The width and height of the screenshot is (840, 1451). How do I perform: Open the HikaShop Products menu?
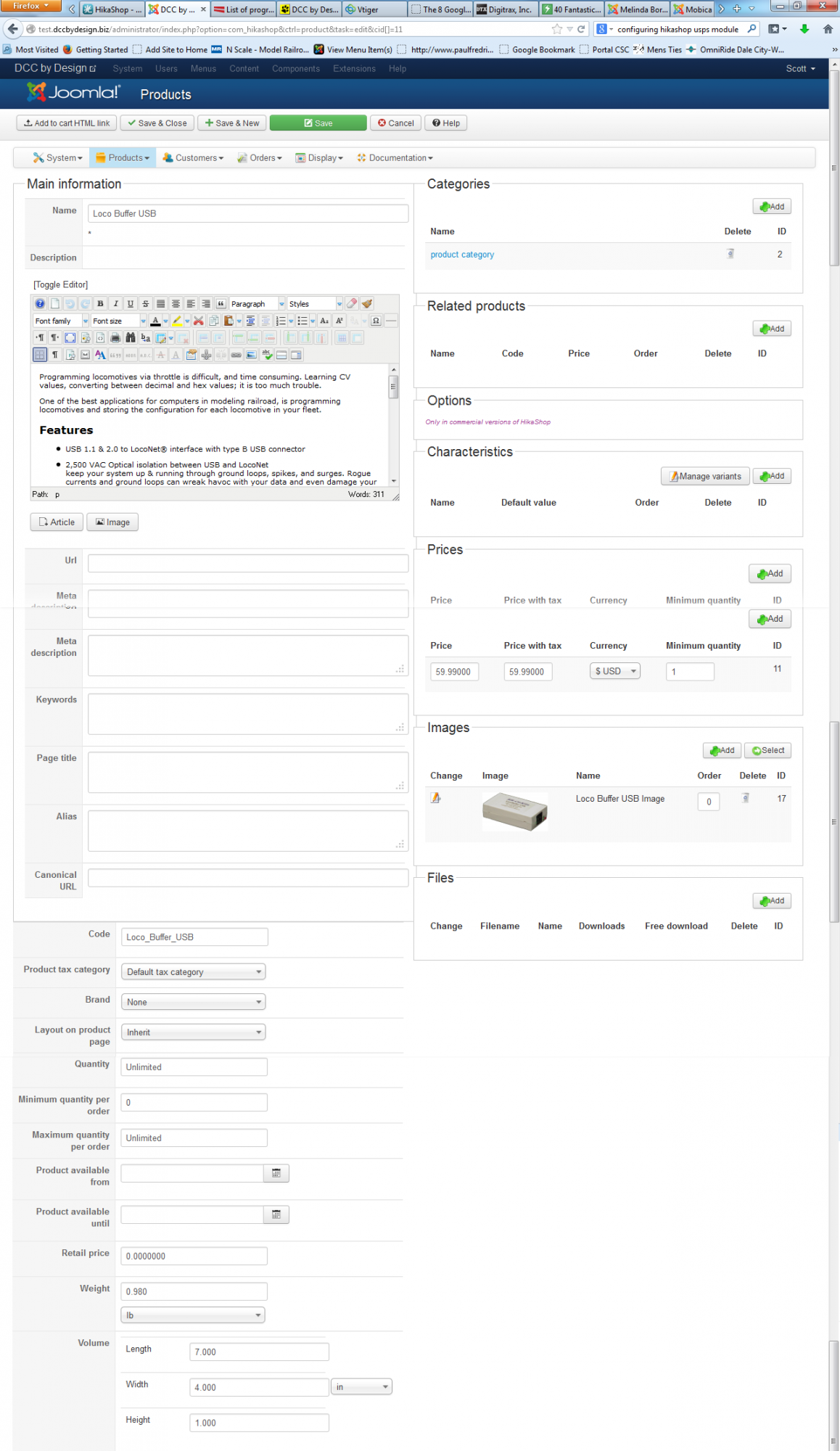[x=123, y=157]
